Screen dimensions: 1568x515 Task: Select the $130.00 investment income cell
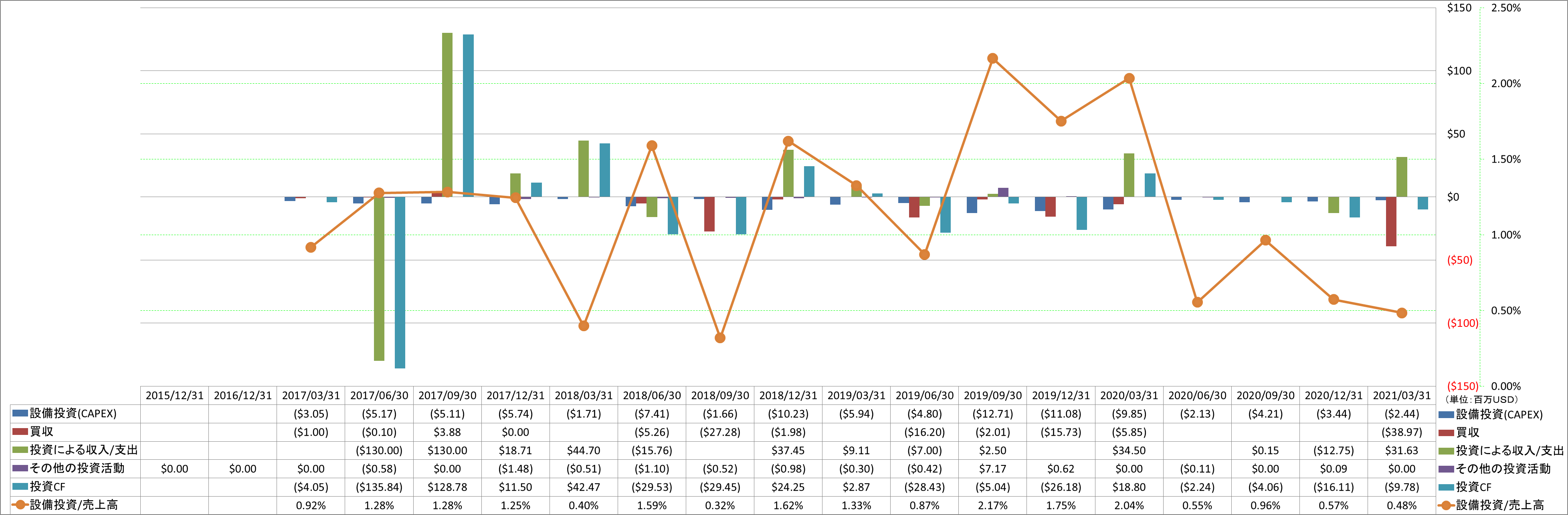(x=447, y=451)
